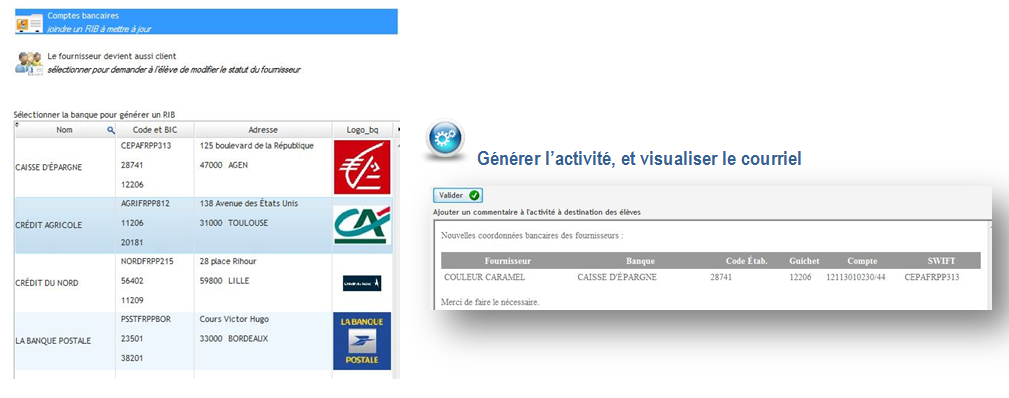This screenshot has width=1009, height=398.
Task: Click the search magnifier in Nom column
Action: click(111, 130)
